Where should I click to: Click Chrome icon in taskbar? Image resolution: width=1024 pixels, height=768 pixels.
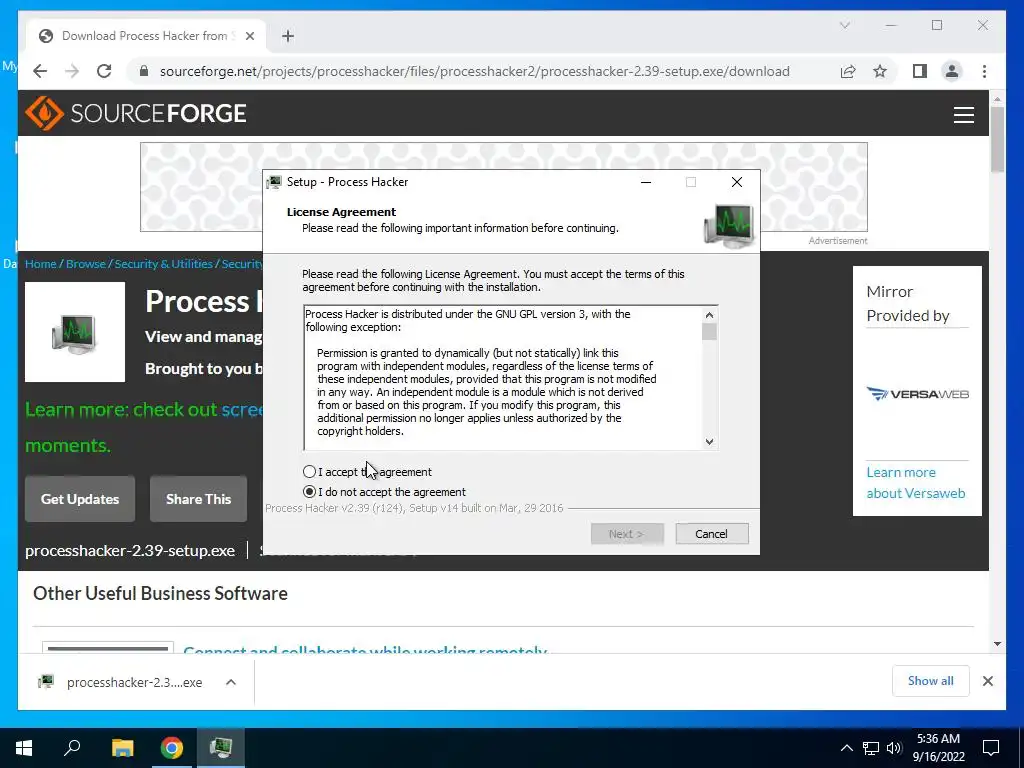172,748
